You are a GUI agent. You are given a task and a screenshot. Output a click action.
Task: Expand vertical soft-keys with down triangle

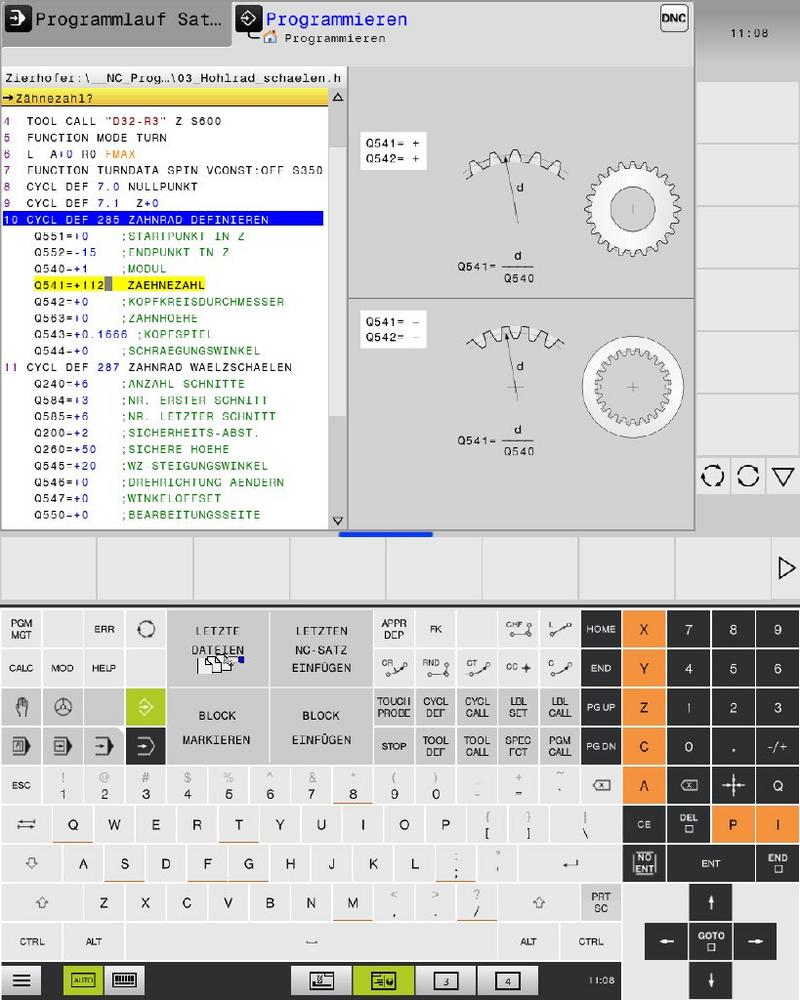[x=782, y=476]
